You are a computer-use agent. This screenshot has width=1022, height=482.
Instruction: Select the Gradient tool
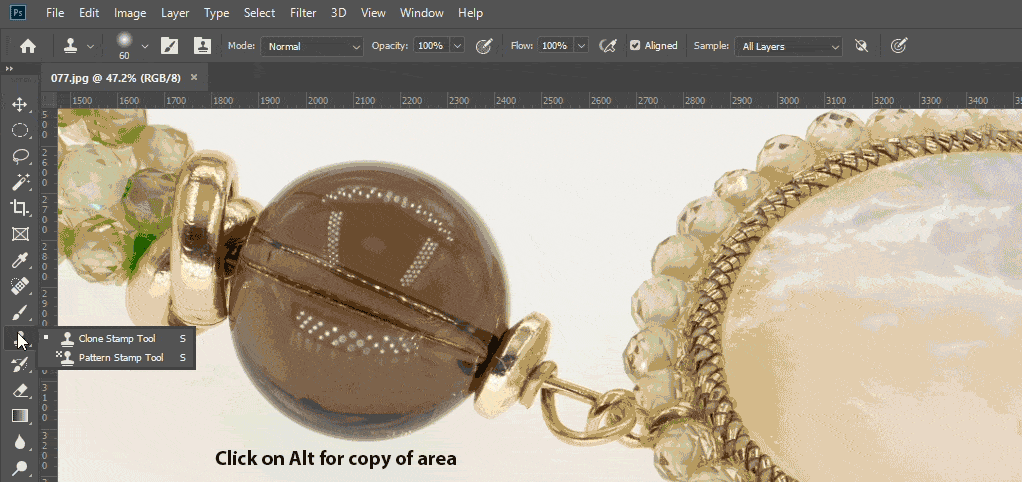click(x=20, y=416)
